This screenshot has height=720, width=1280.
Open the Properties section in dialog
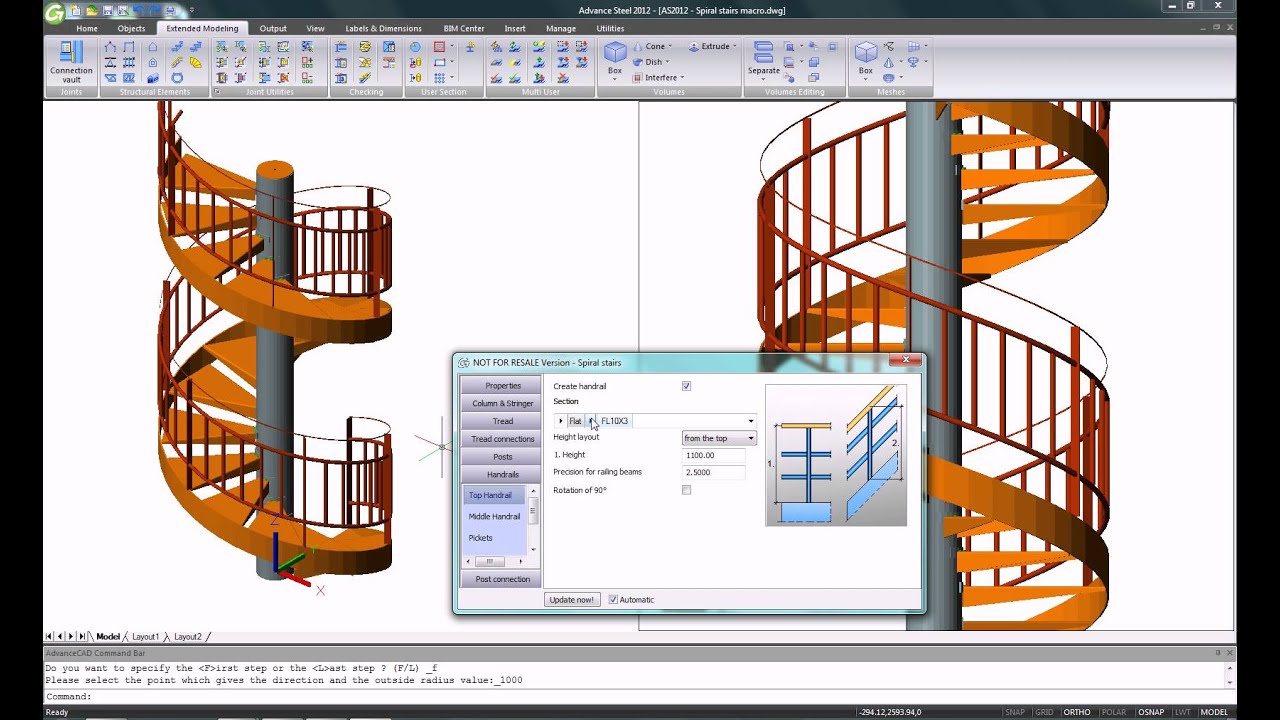(502, 386)
